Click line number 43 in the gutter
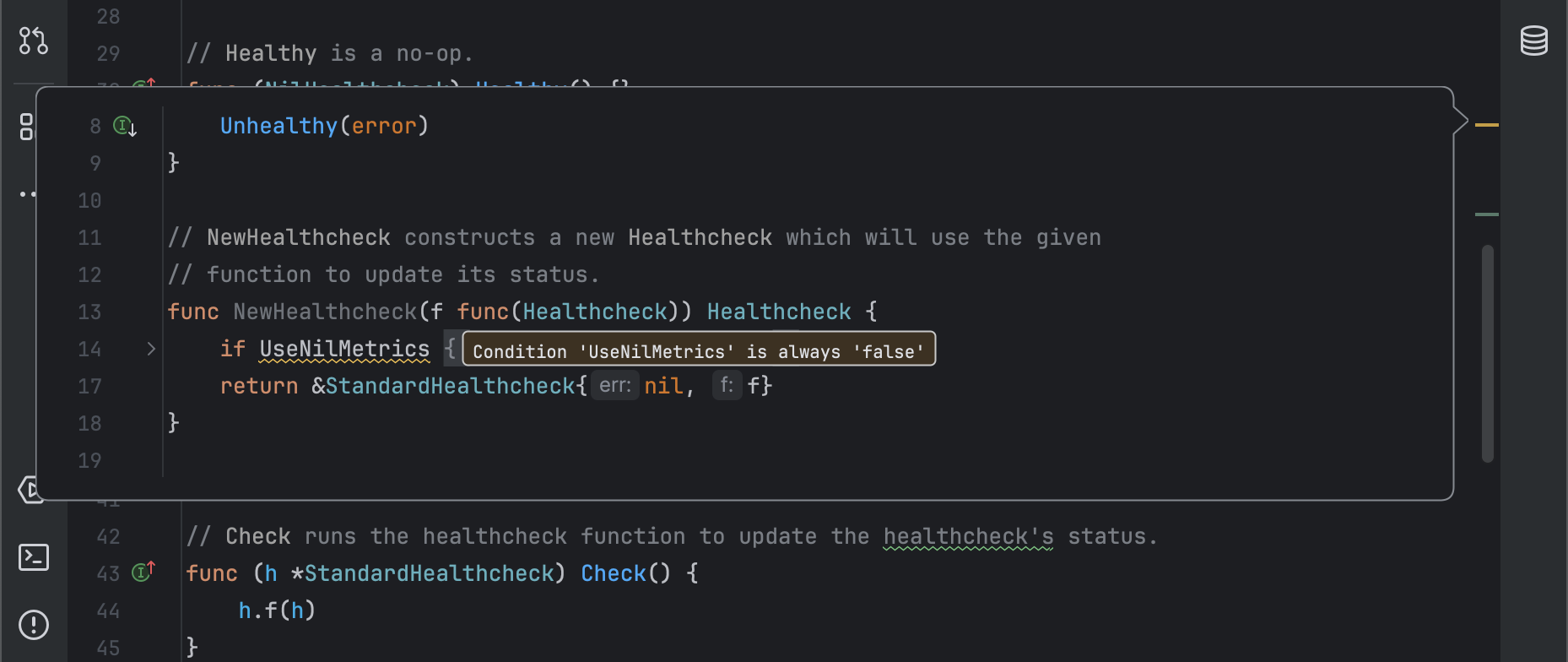The height and width of the screenshot is (662, 1568). (108, 573)
